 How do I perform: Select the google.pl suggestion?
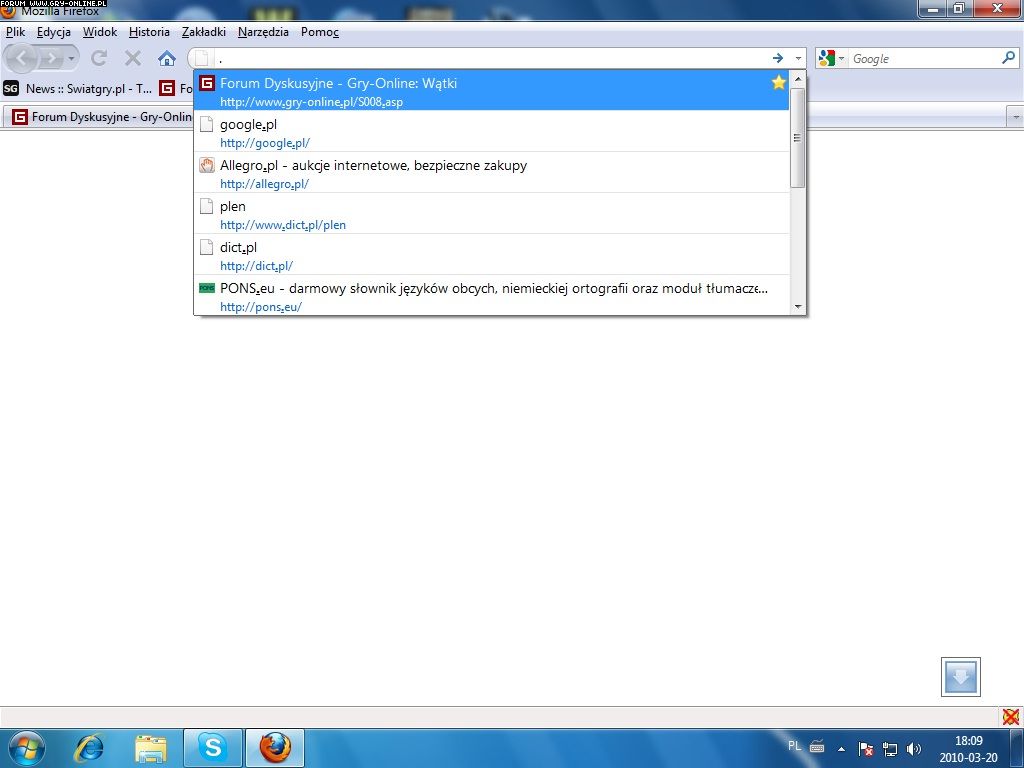[492, 131]
